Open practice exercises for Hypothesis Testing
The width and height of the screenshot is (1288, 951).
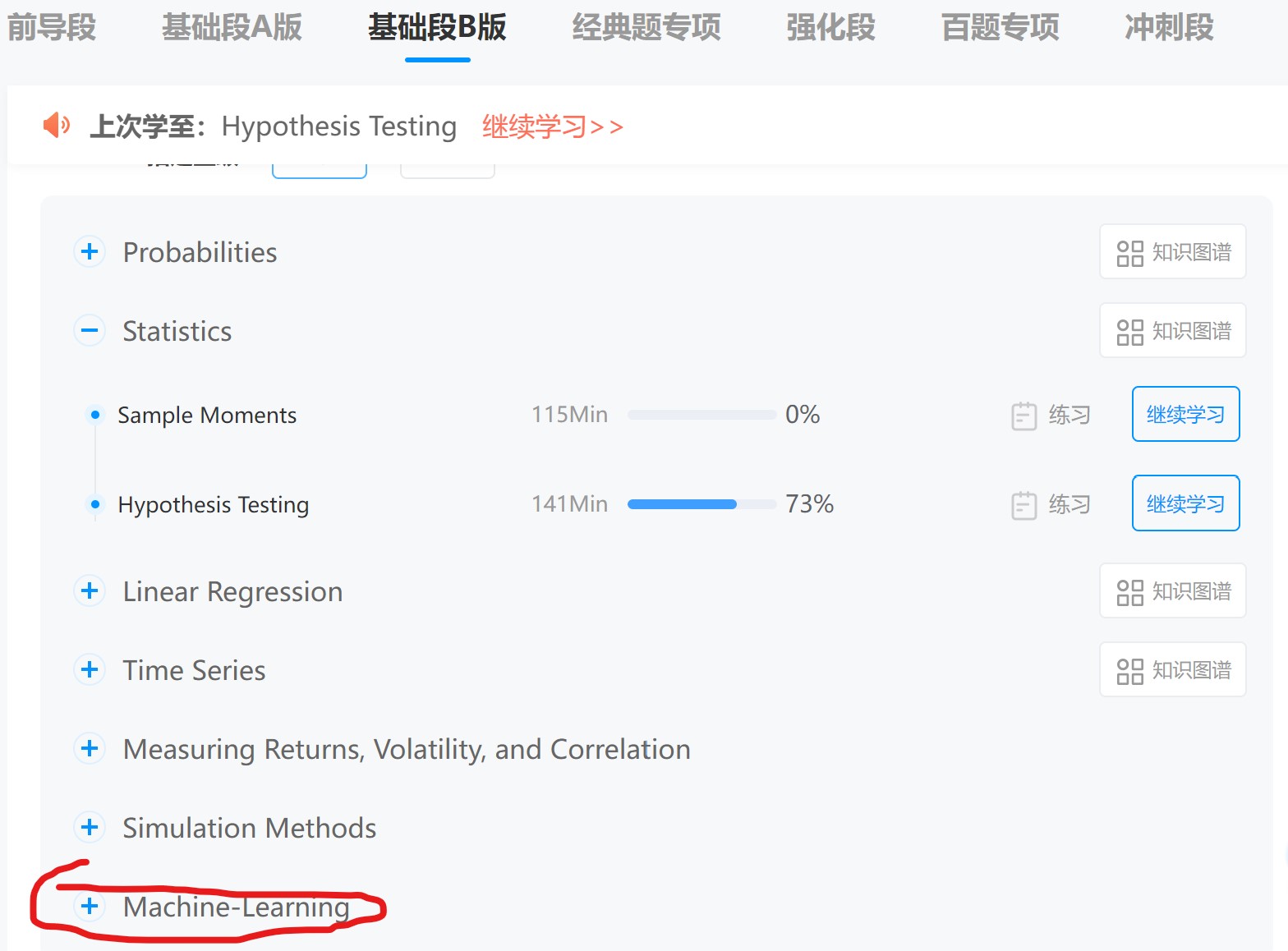pyautogui.click(x=1051, y=504)
